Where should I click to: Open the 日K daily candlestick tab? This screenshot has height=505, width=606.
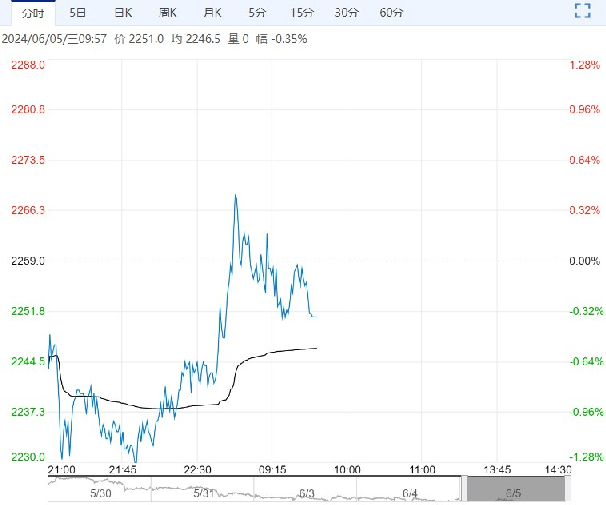pyautogui.click(x=124, y=13)
